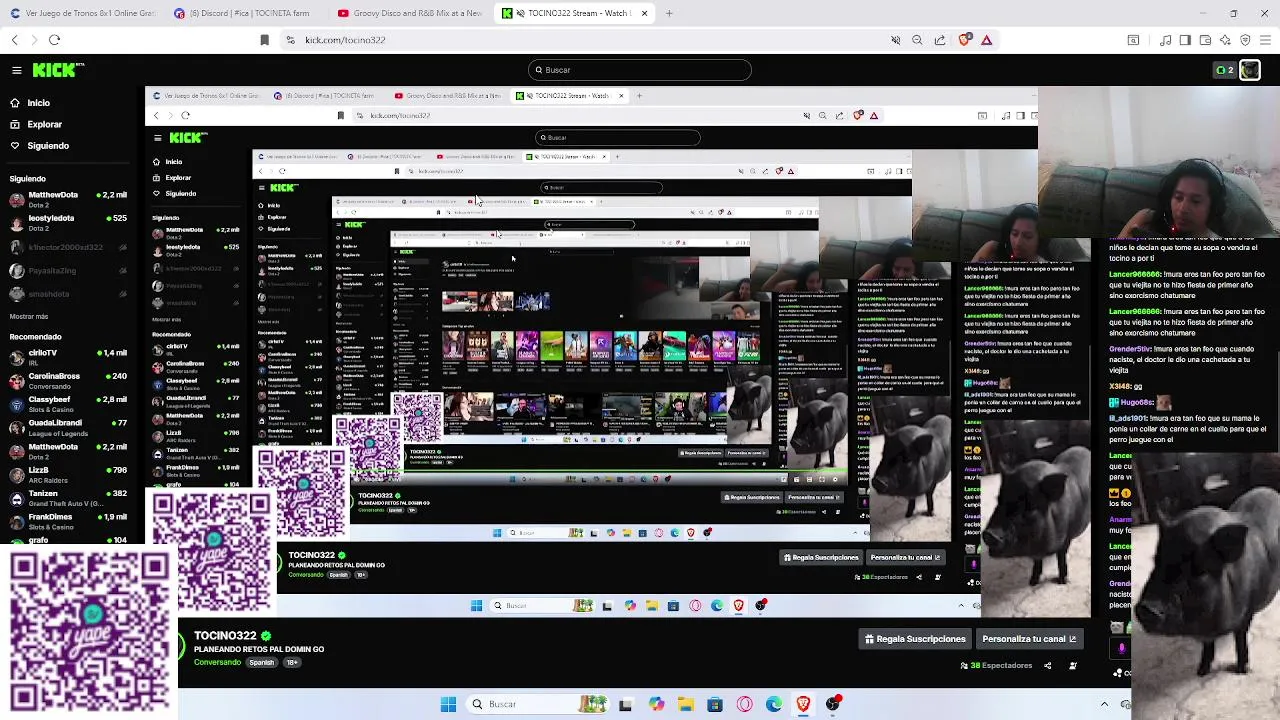Screen dimensions: 1280x720
Task: Open GuadaLibrandi channel in main sidebar
Action: click(x=68, y=427)
